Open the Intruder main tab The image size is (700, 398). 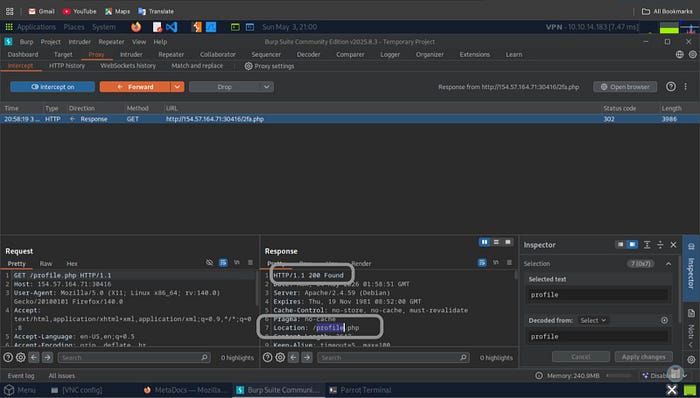coord(131,54)
